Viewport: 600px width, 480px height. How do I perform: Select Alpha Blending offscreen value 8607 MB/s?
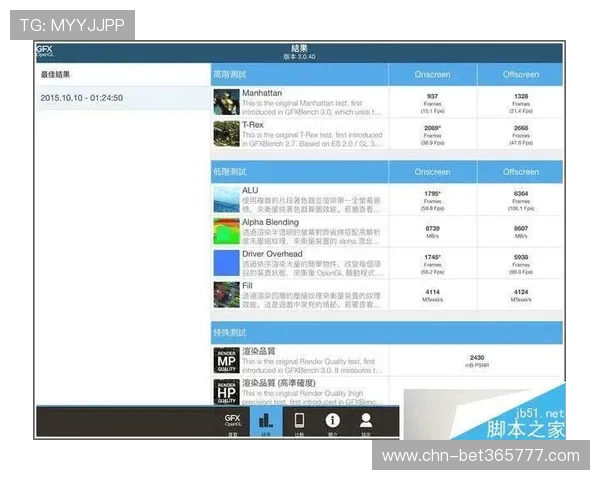pyautogui.click(x=521, y=232)
